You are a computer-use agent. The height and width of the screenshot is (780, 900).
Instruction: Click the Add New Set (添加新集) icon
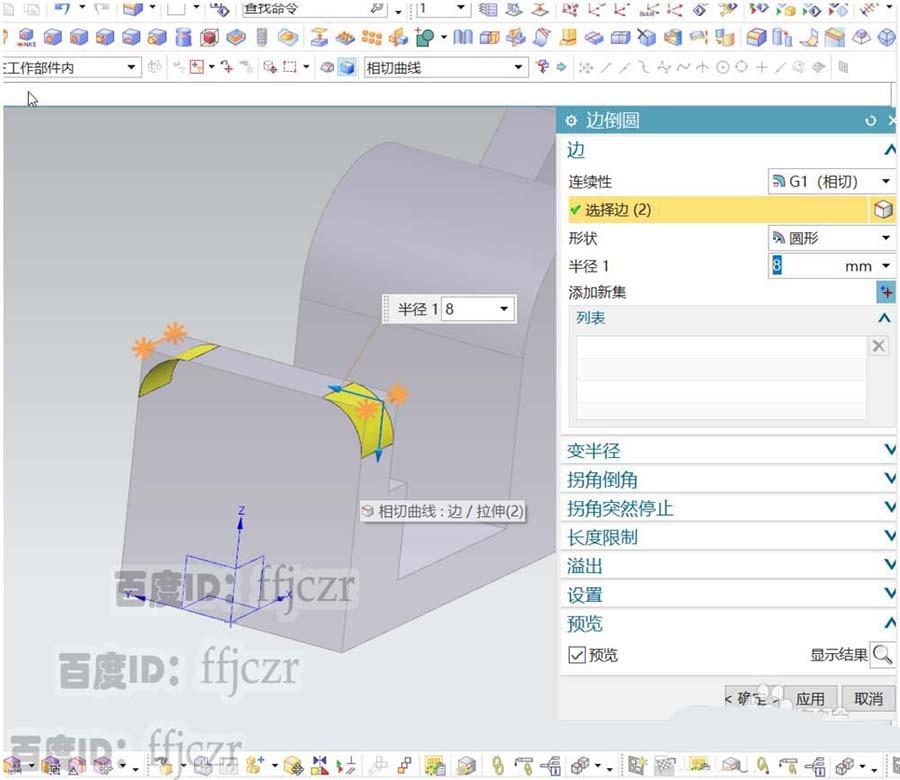coord(886,292)
